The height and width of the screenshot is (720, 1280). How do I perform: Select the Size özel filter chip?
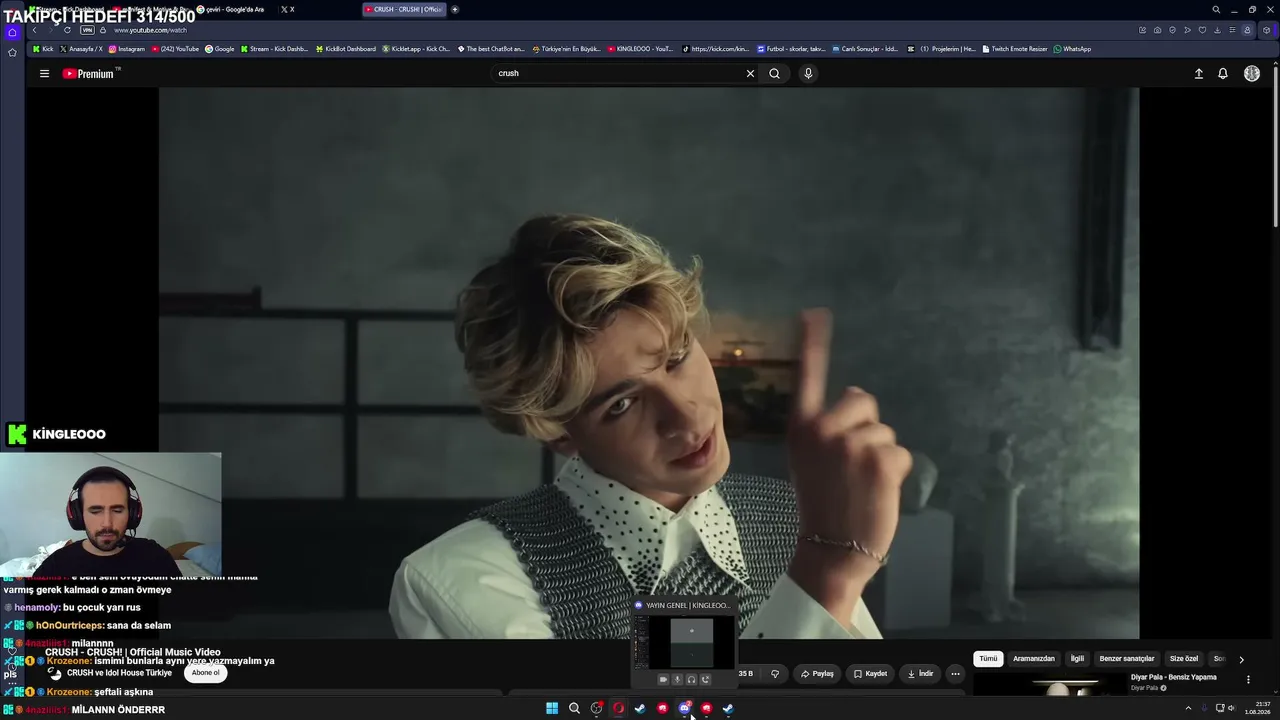1184,659
